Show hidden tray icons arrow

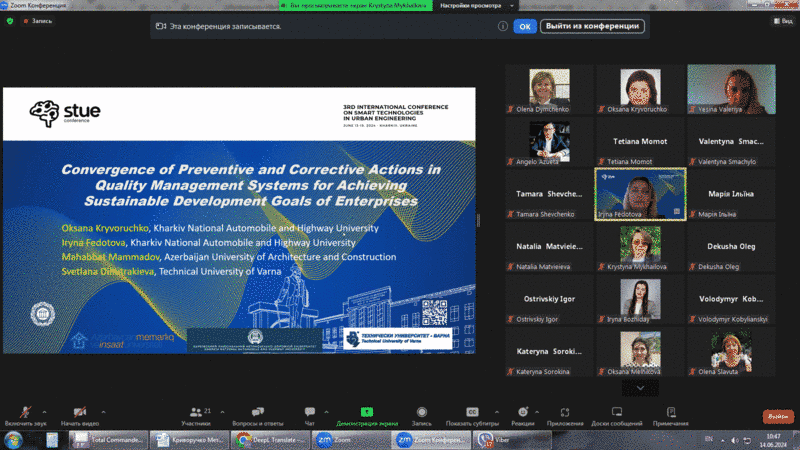(722, 440)
